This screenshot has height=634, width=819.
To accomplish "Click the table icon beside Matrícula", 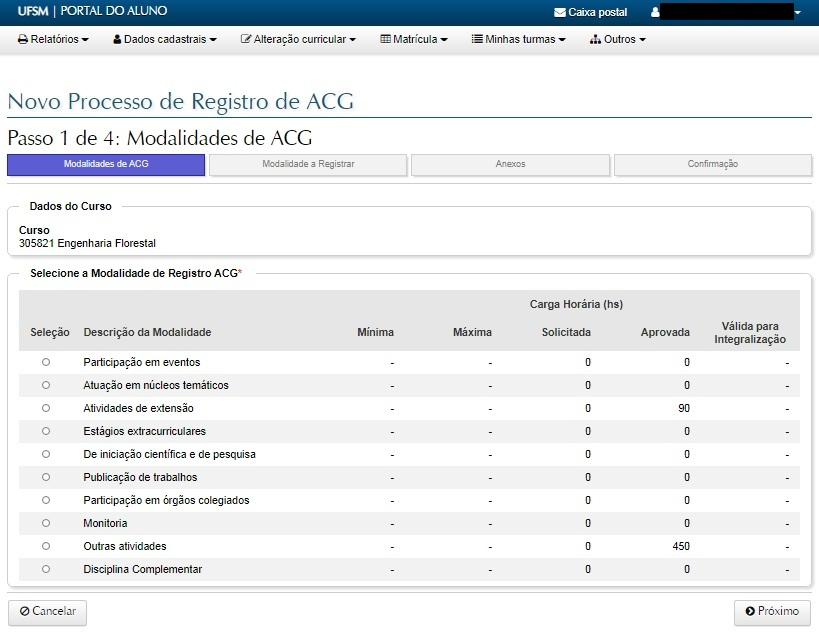I will click(385, 40).
